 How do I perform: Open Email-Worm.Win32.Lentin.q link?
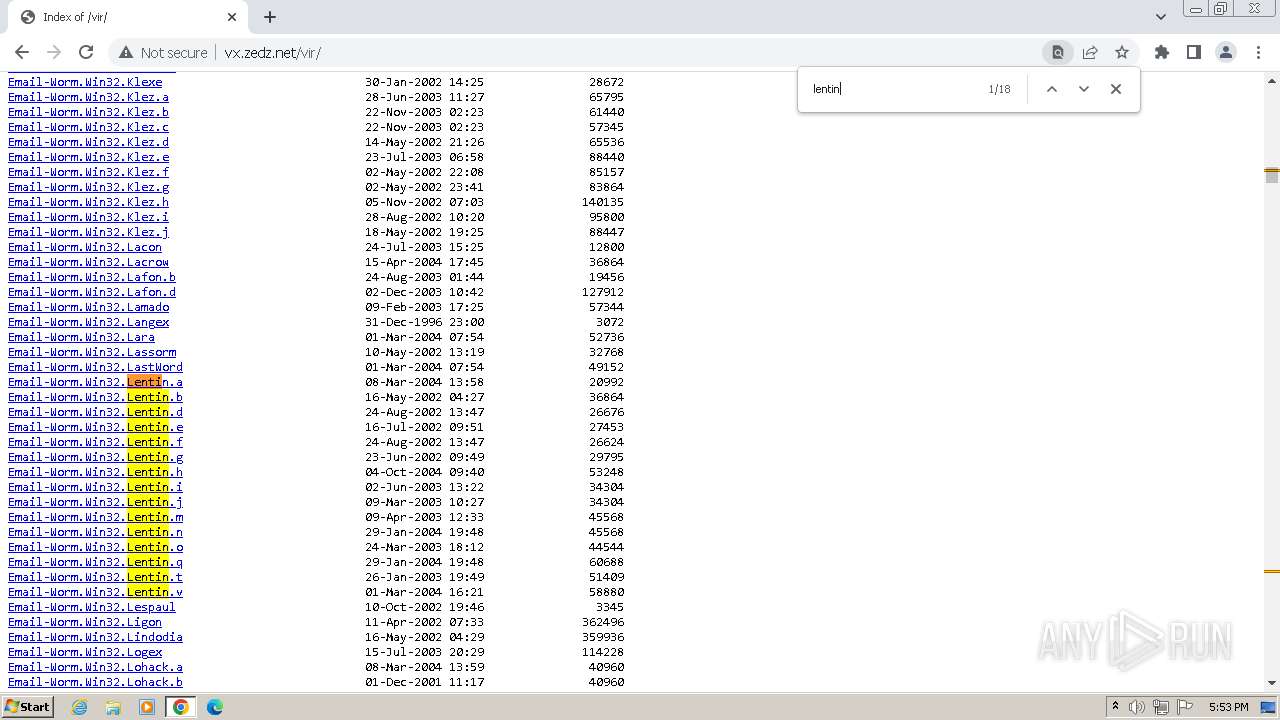95,562
